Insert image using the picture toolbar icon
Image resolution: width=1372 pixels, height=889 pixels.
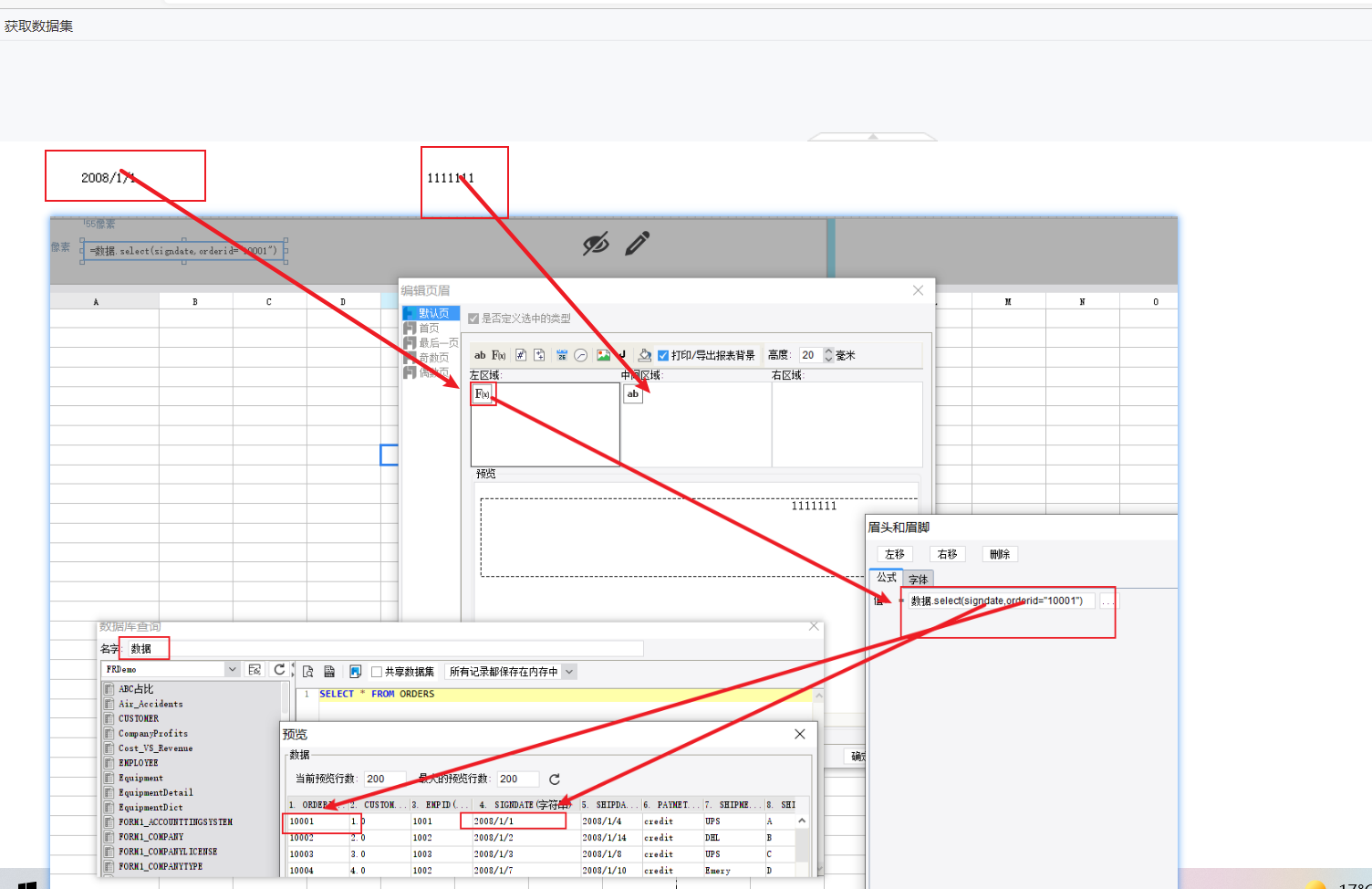click(603, 355)
